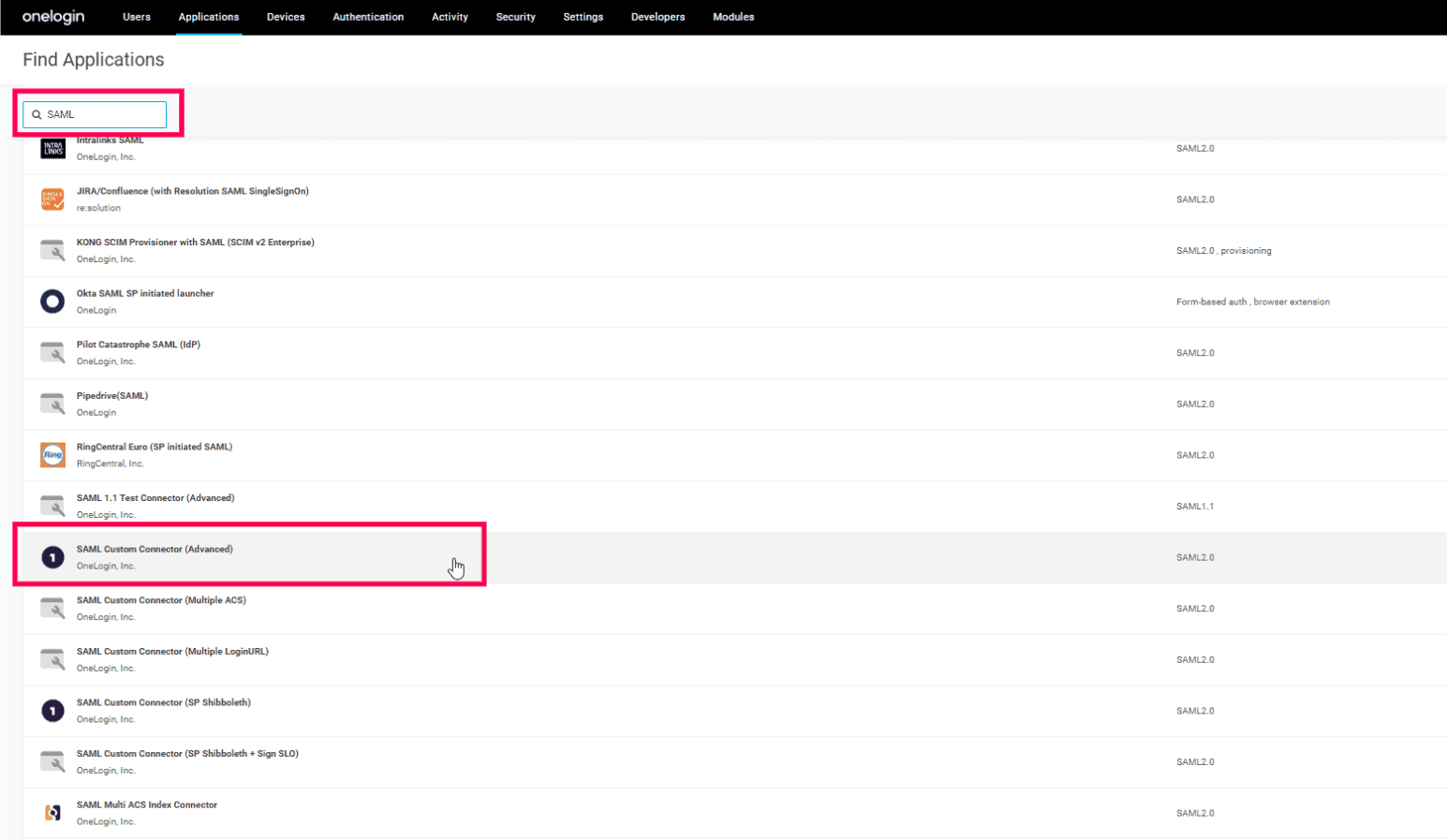1447x840 pixels.
Task: Click the Pilot Catastrophe SAML app icon
Action: point(52,353)
